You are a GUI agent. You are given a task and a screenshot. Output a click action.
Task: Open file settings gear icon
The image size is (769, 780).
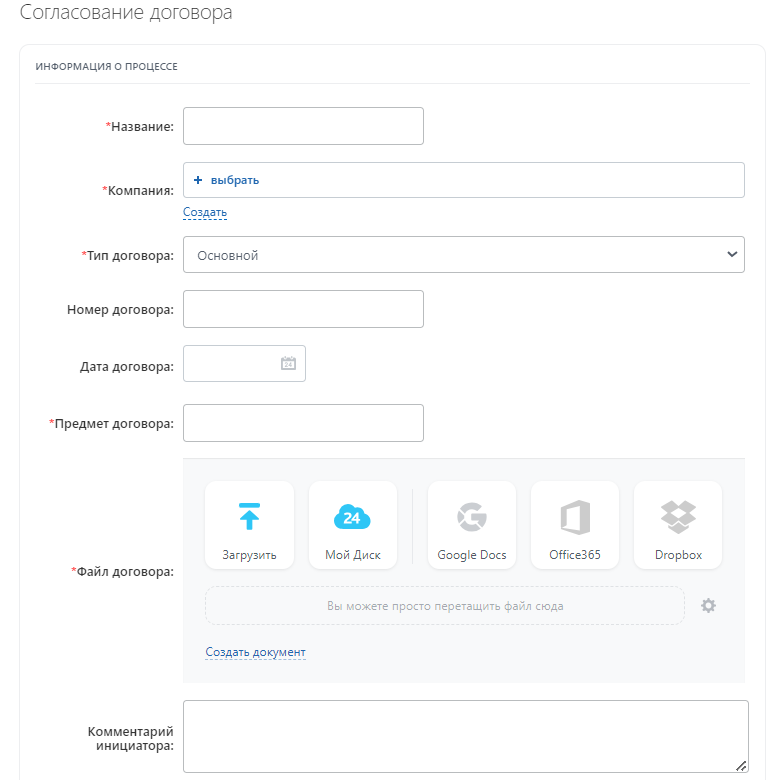[x=708, y=605]
